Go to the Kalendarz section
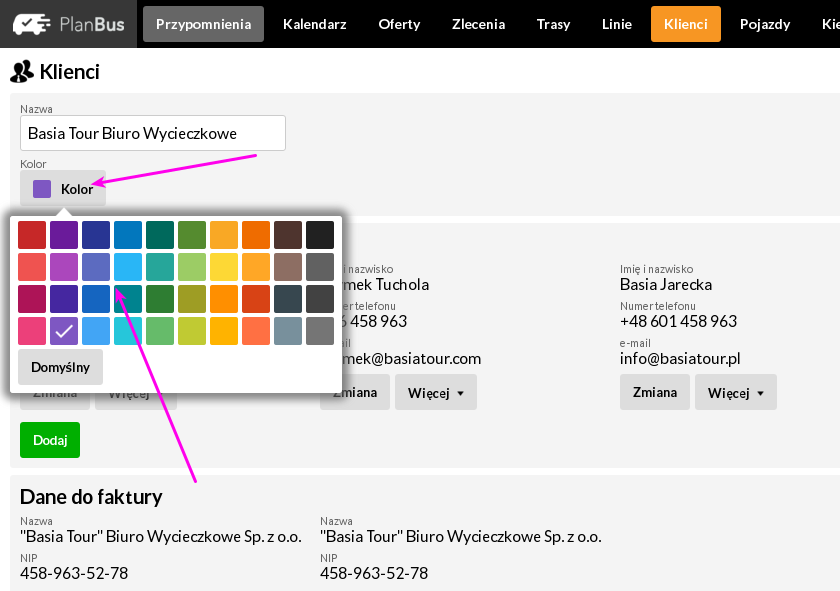840x591 pixels. 314,24
